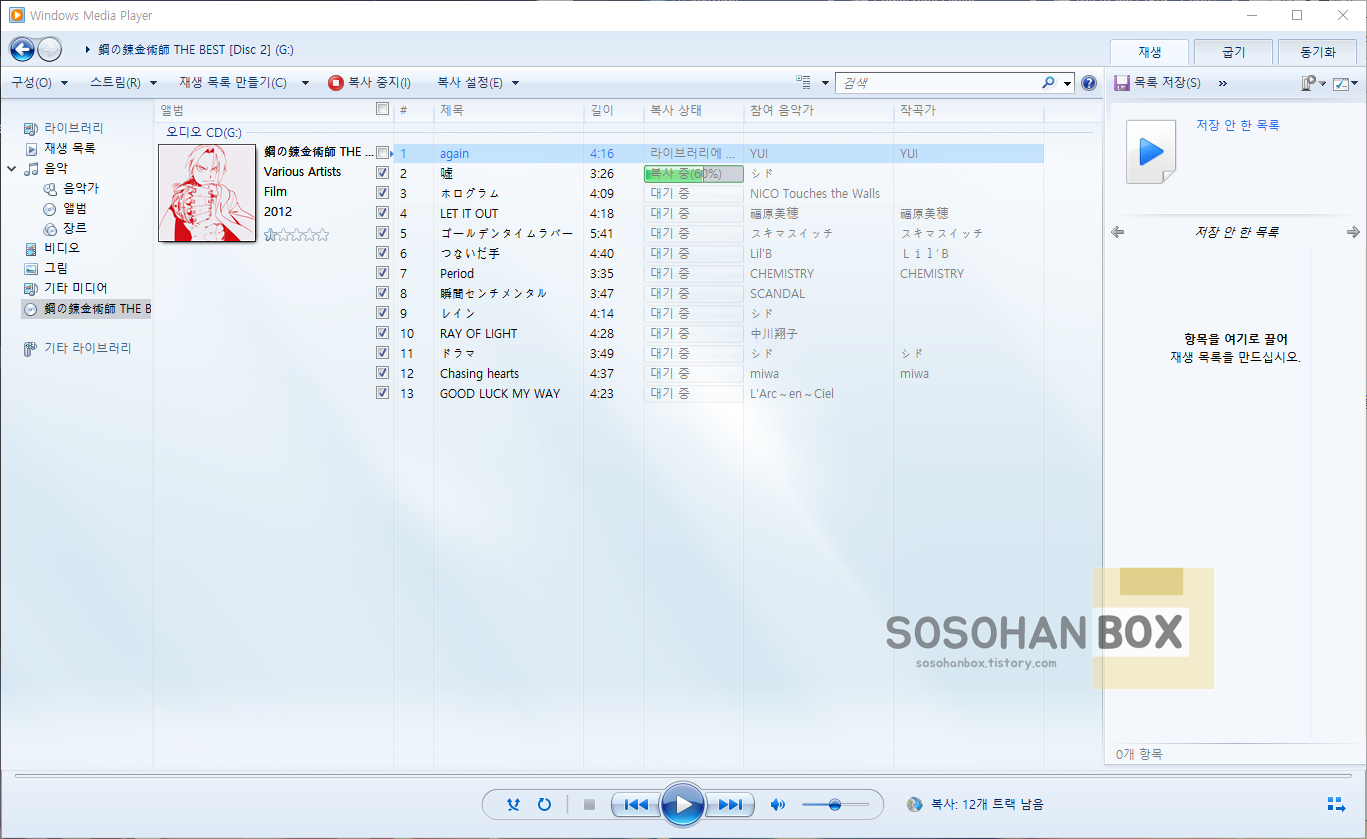This screenshot has width=1367, height=839.
Task: Go to previous list with left arrow
Action: click(x=1118, y=232)
